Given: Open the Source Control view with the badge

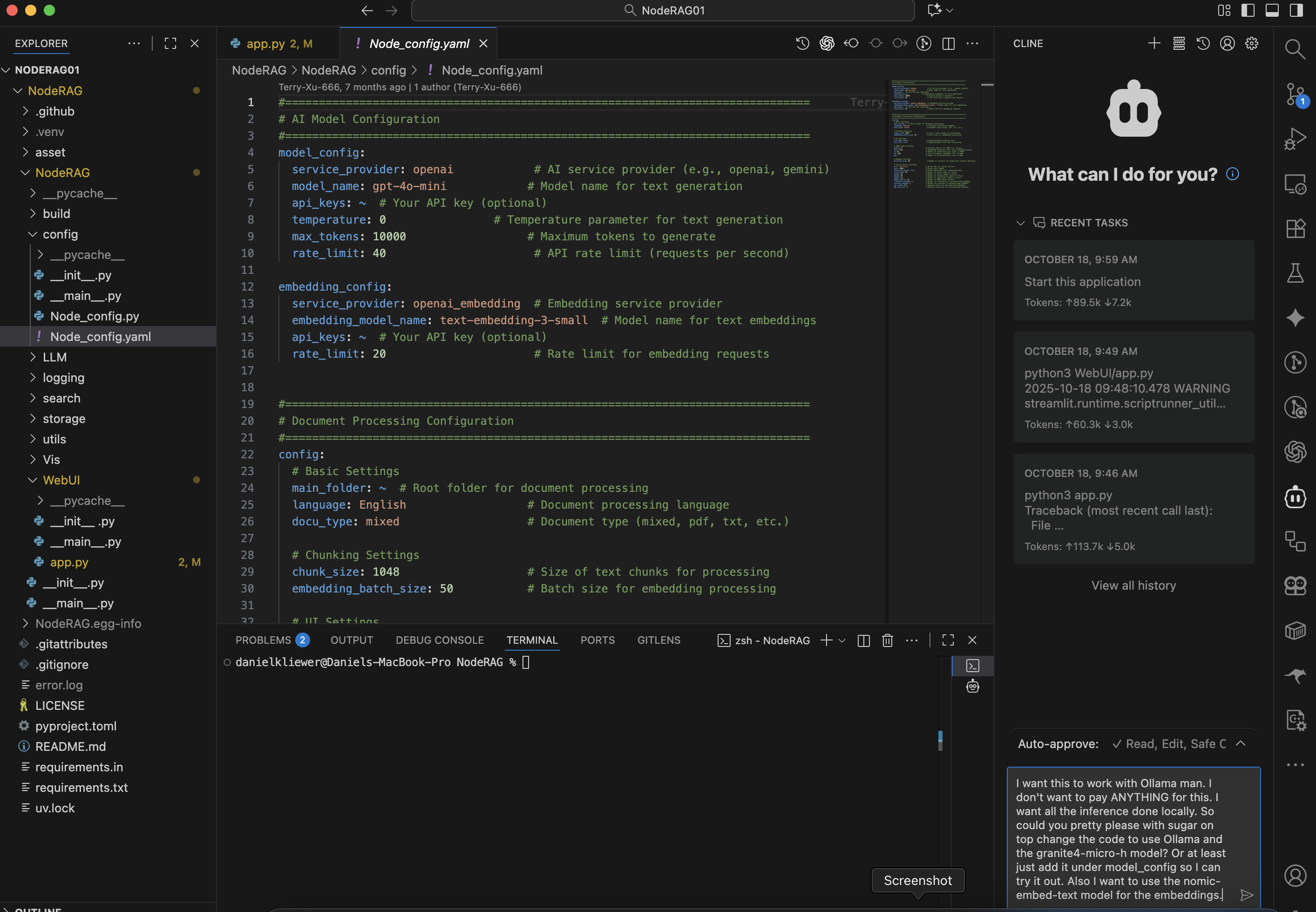Looking at the screenshot, I should pos(1294,94).
